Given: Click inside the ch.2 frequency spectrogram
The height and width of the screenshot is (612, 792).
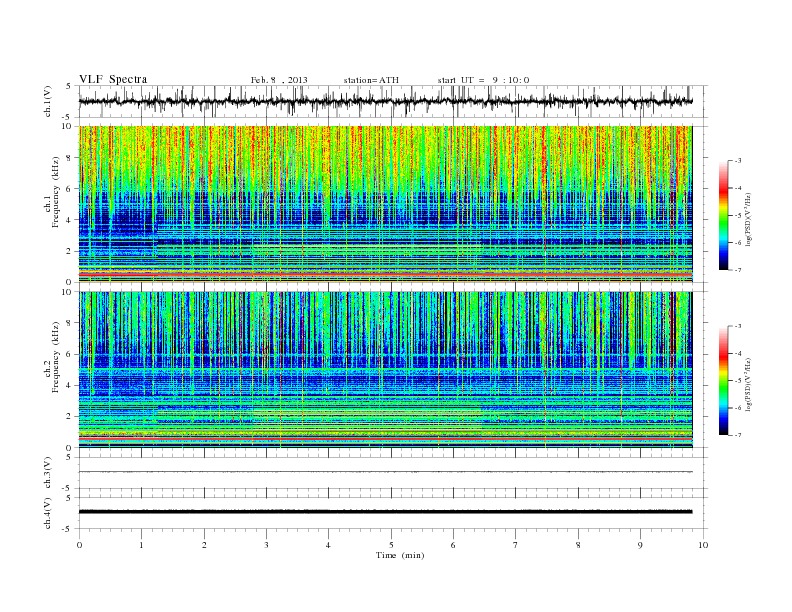Looking at the screenshot, I should click(x=386, y=370).
